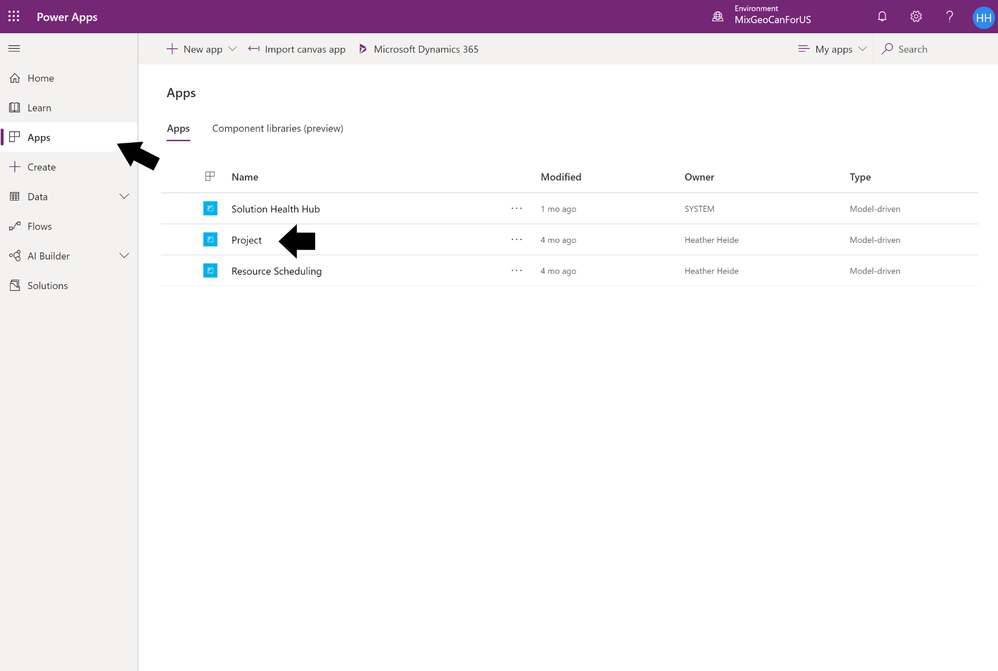The width and height of the screenshot is (998, 671).
Task: Click the Dynamics 365 logo icon
Action: [363, 49]
